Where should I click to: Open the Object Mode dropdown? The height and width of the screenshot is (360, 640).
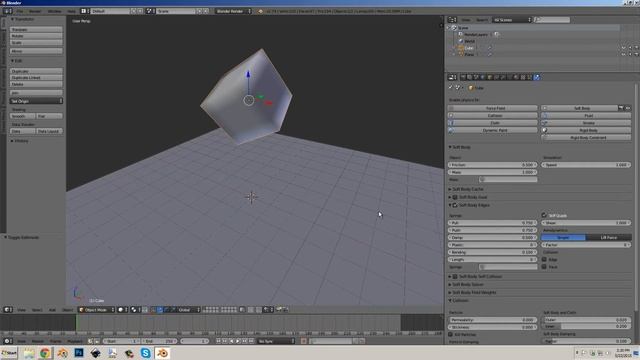point(96,310)
